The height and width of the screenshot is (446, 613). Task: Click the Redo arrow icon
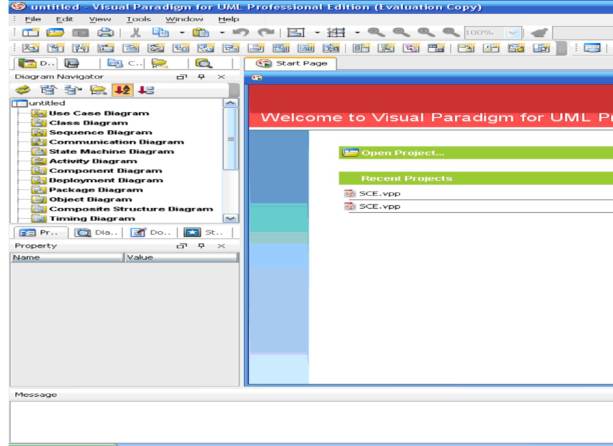point(266,33)
